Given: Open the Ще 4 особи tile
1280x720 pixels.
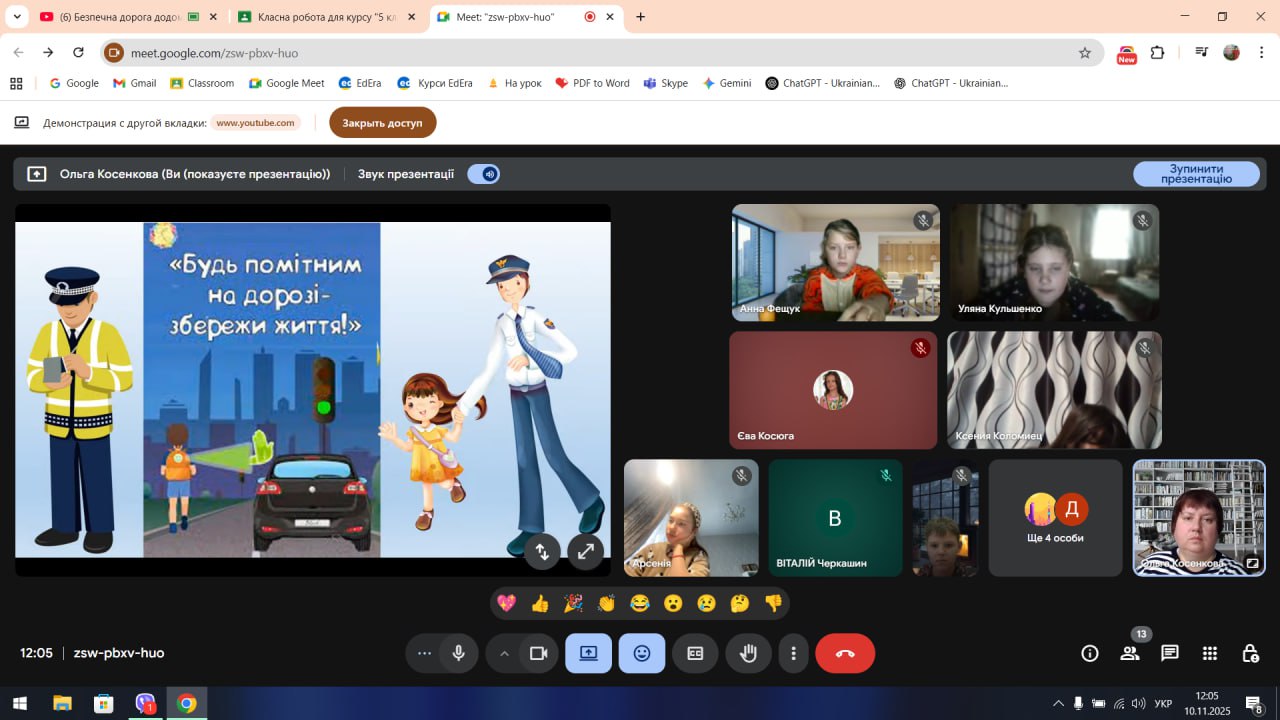Looking at the screenshot, I should coord(1055,518).
